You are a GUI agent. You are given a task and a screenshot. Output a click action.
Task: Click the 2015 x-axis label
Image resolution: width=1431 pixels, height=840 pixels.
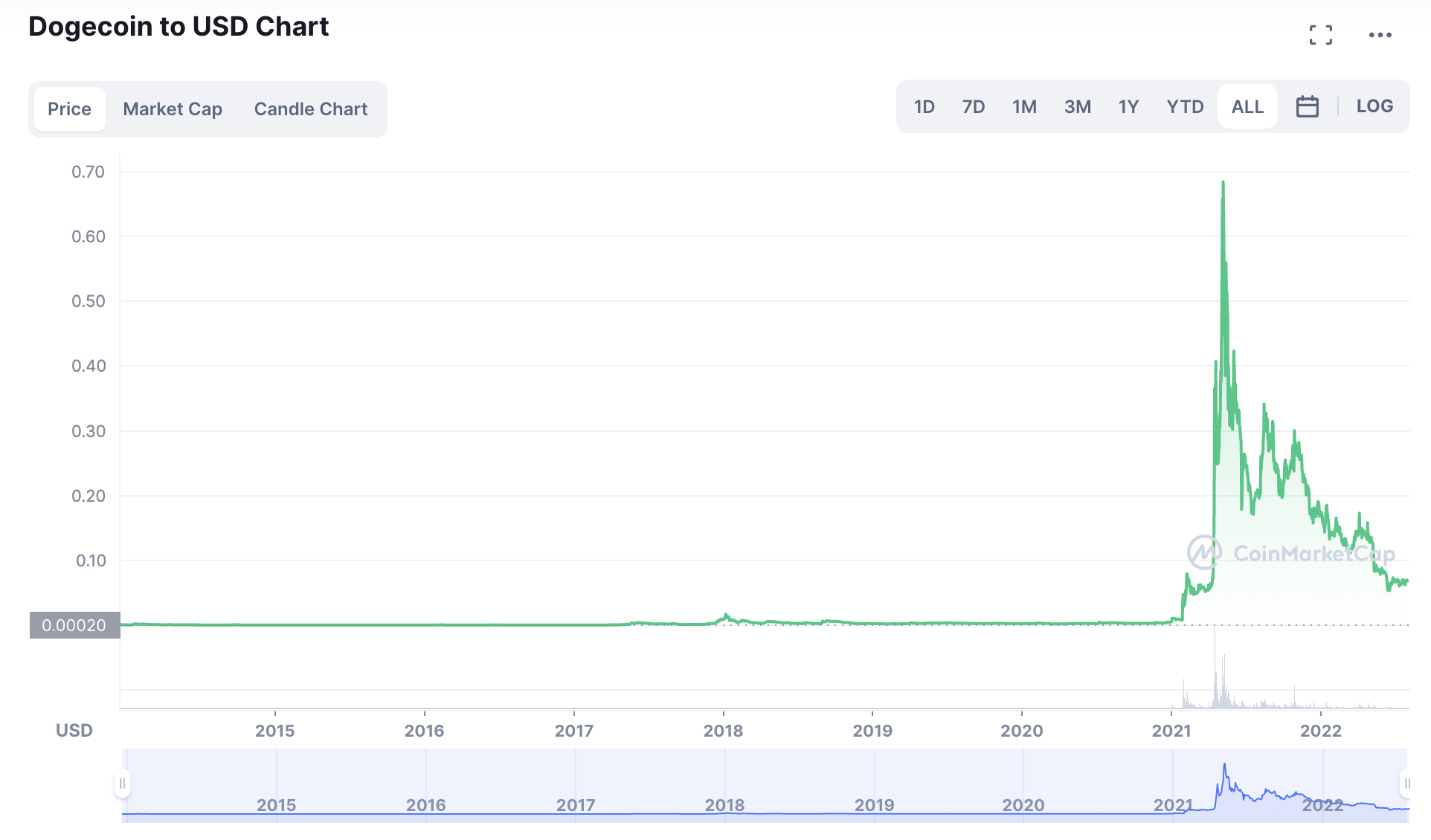click(x=275, y=731)
